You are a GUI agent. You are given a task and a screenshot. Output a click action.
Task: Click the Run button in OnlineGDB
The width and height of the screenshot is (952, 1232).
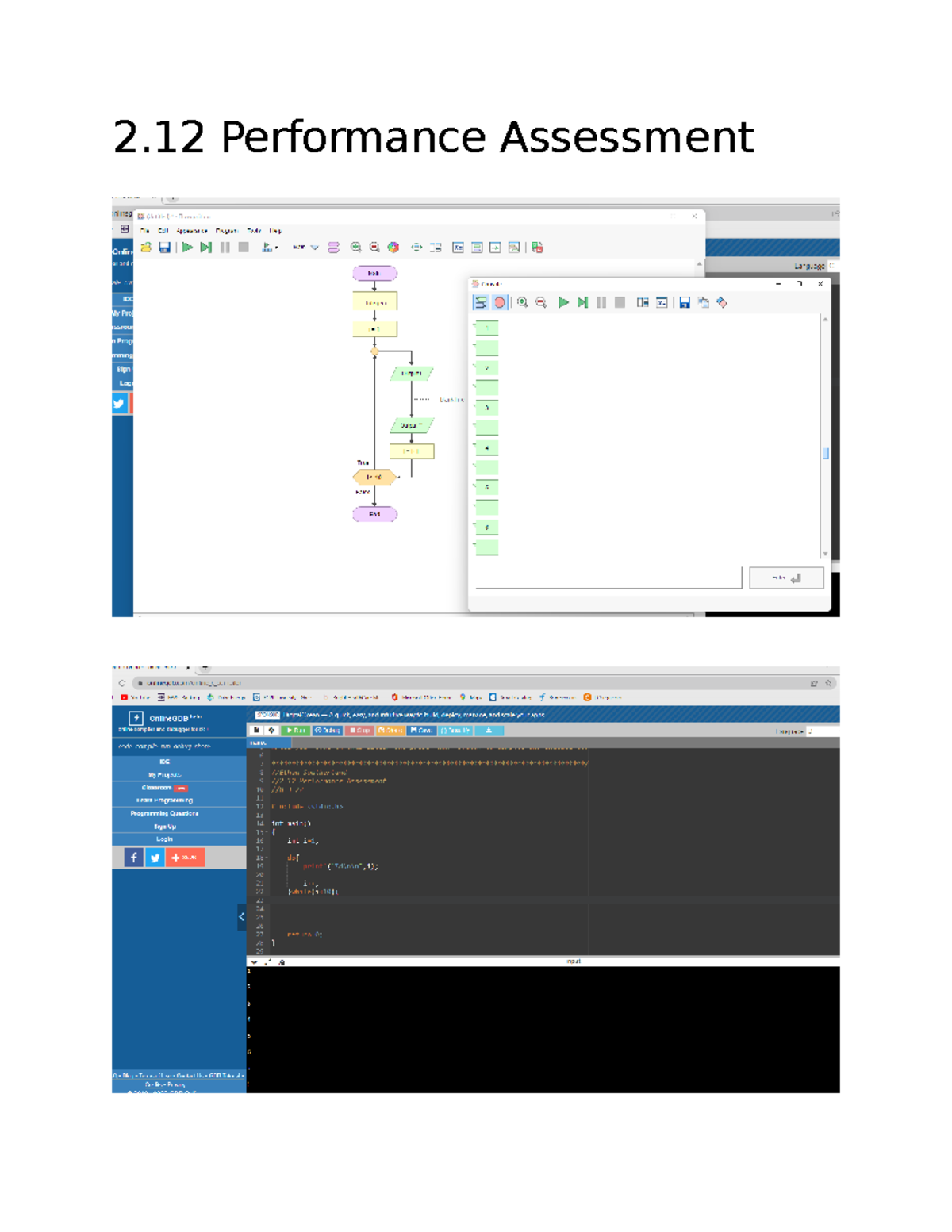coord(295,730)
